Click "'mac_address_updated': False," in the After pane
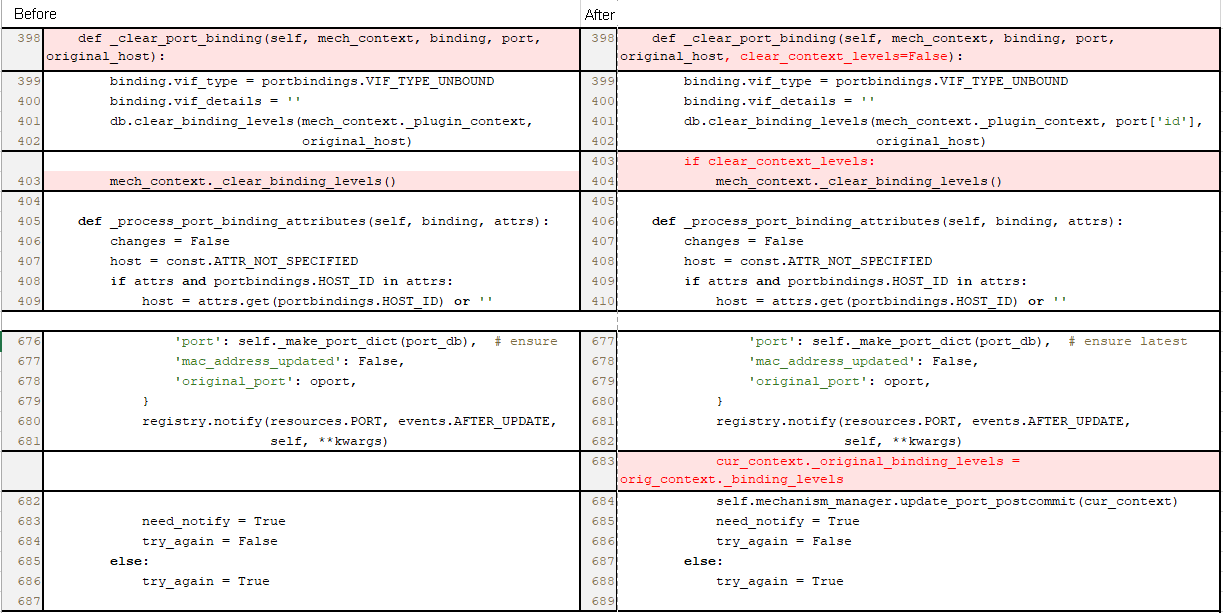Image resolution: width=1223 pixels, height=613 pixels. pyautogui.click(x=864, y=361)
